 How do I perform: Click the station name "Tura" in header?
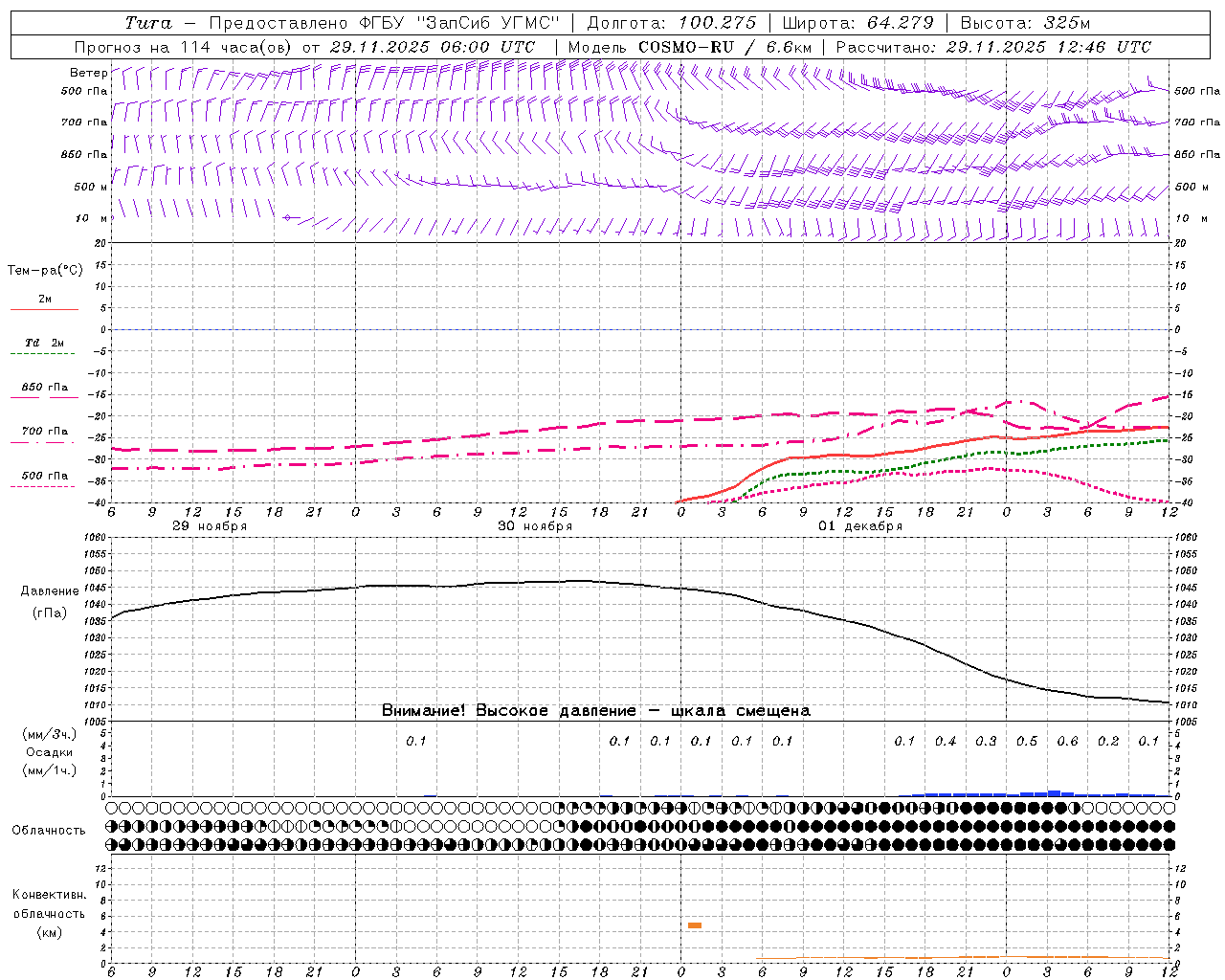149,23
